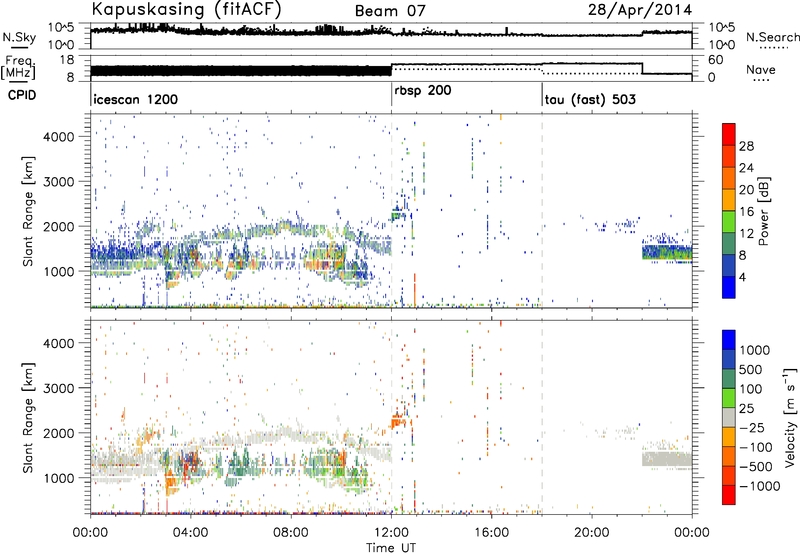Click the blue top of the Velocity colorbar
Viewport: 800px width, 554px height.
point(729,339)
